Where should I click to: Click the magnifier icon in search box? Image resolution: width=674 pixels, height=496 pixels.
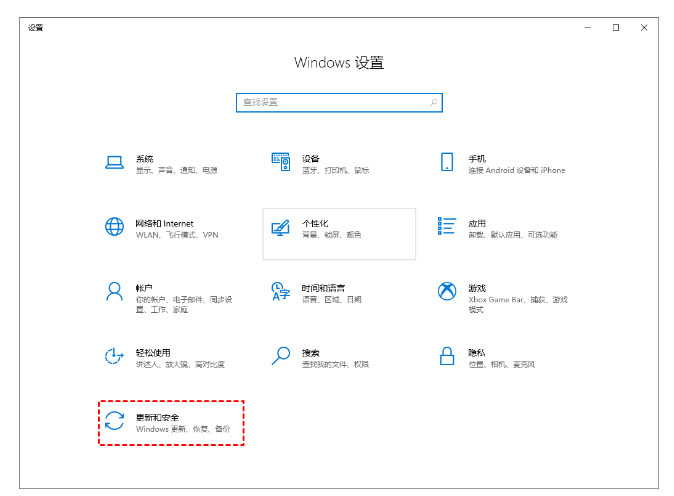click(x=433, y=102)
